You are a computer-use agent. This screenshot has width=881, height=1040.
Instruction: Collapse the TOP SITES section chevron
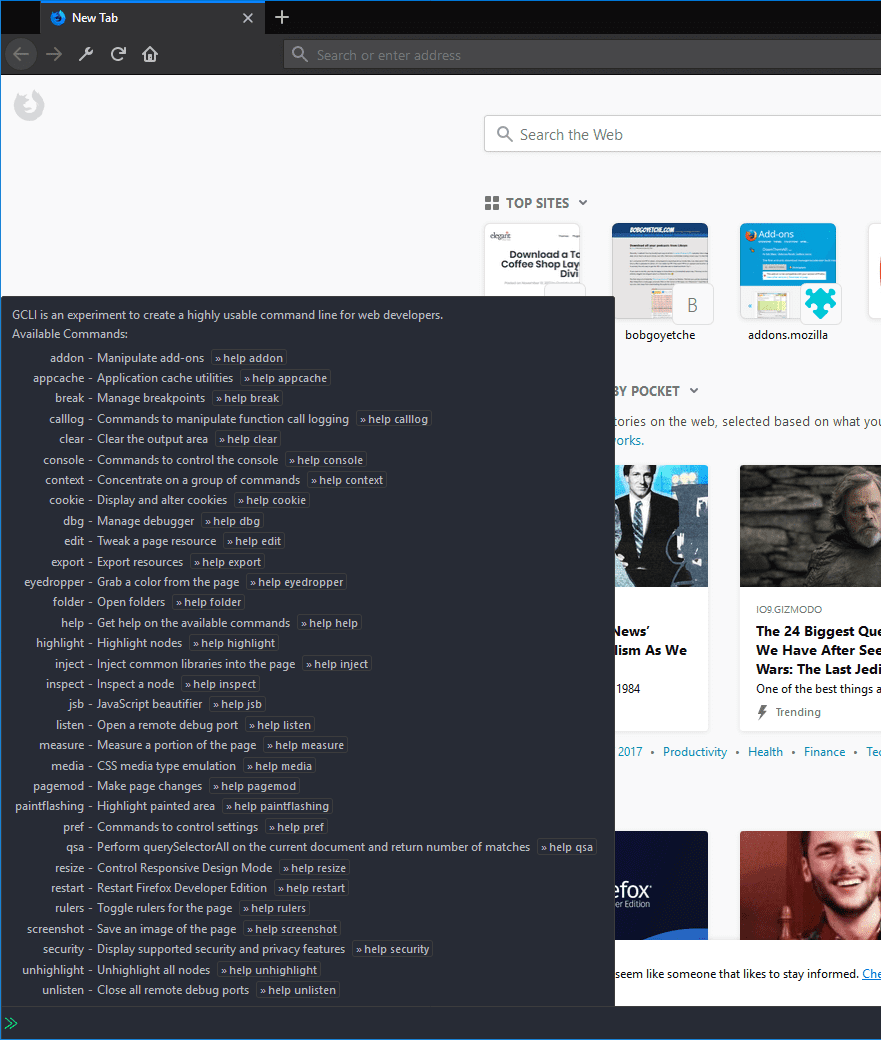point(582,203)
